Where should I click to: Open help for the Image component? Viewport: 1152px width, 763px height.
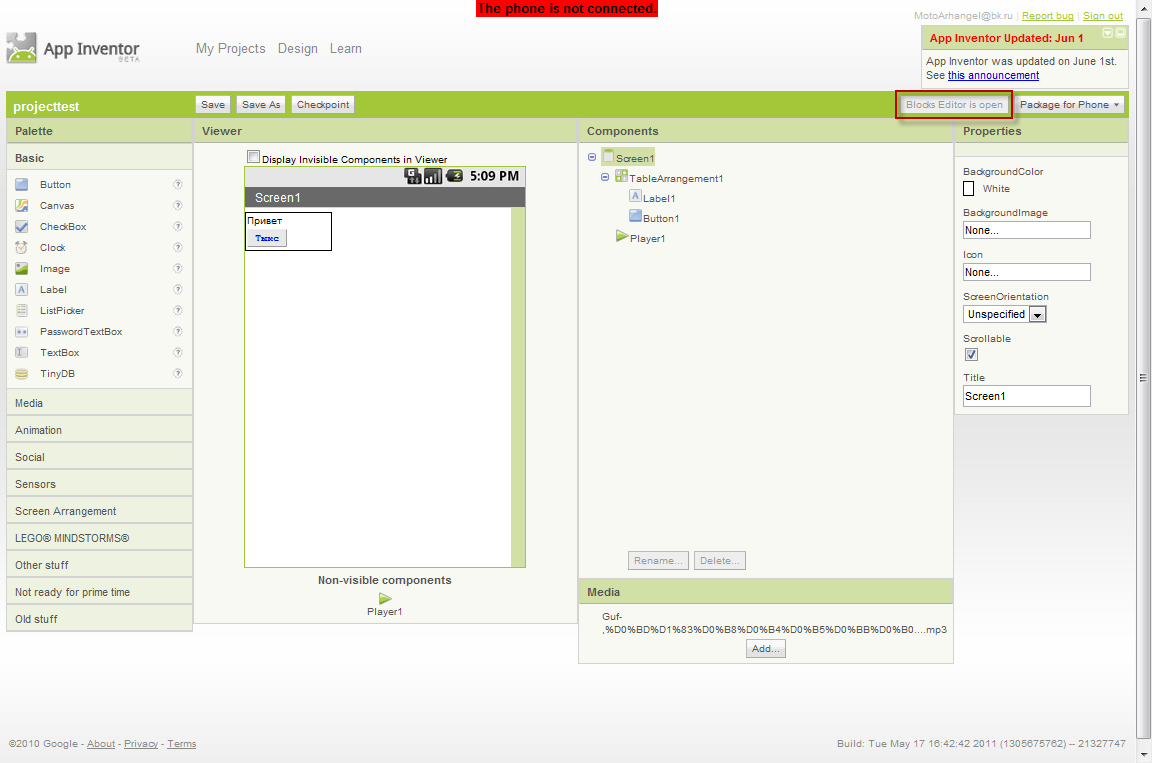point(178,268)
